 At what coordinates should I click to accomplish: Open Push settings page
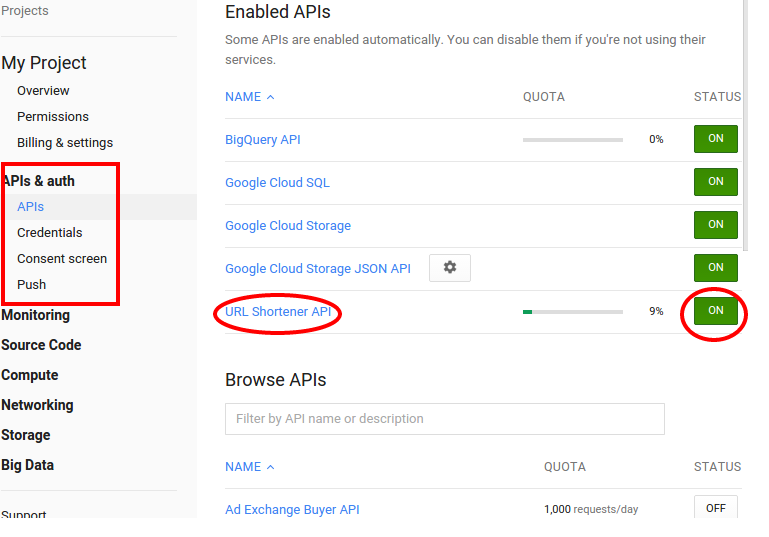pos(31,284)
